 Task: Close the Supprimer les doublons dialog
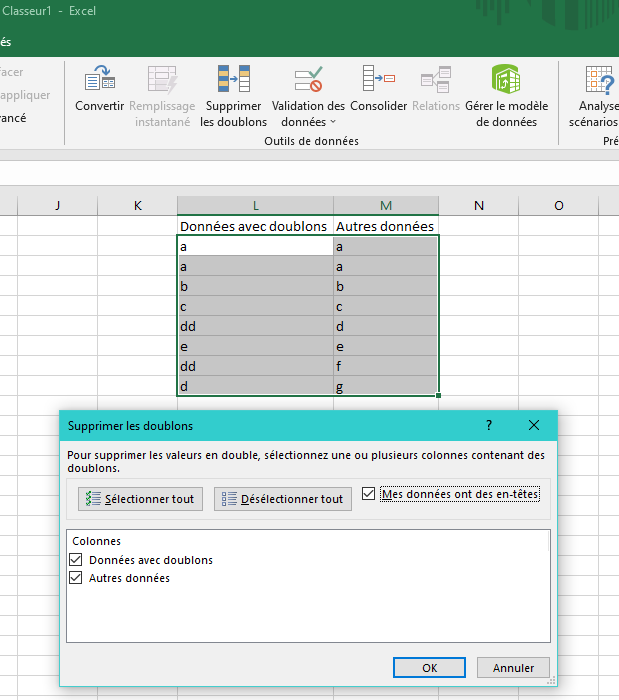point(534,425)
